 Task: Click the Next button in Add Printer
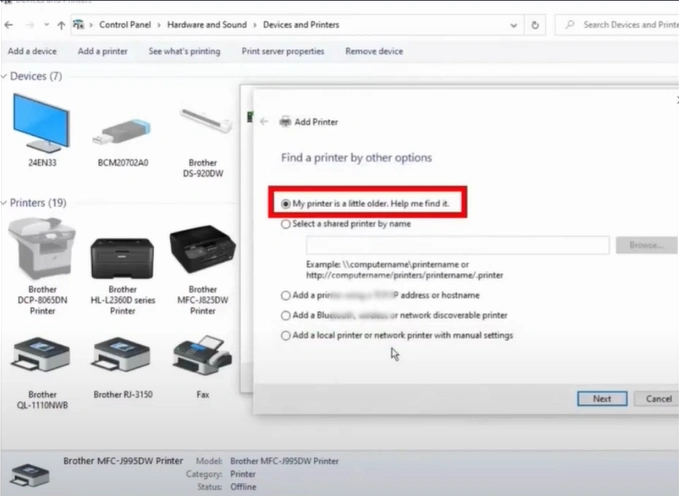point(602,398)
